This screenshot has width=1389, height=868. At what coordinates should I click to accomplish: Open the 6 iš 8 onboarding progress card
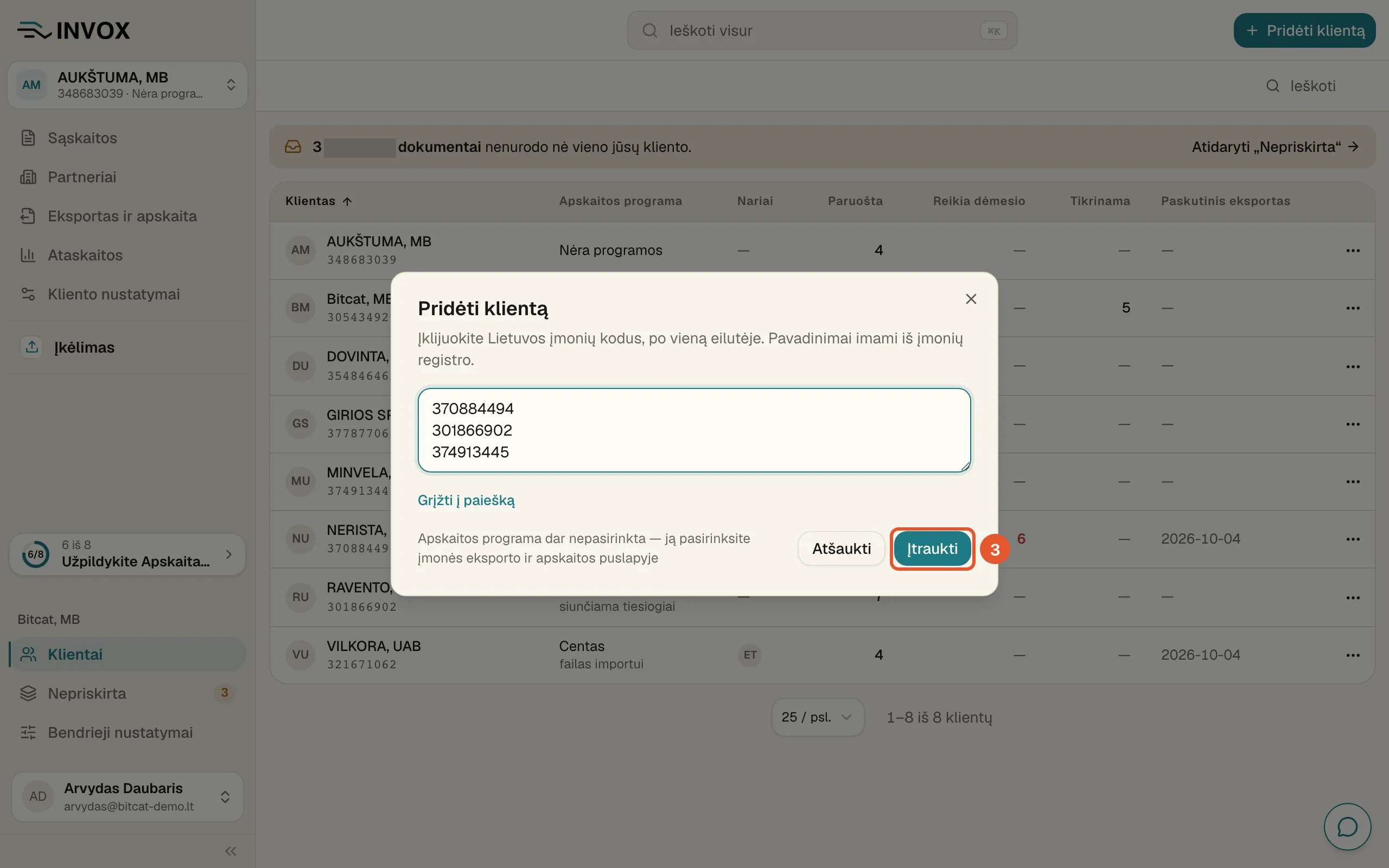point(128,554)
